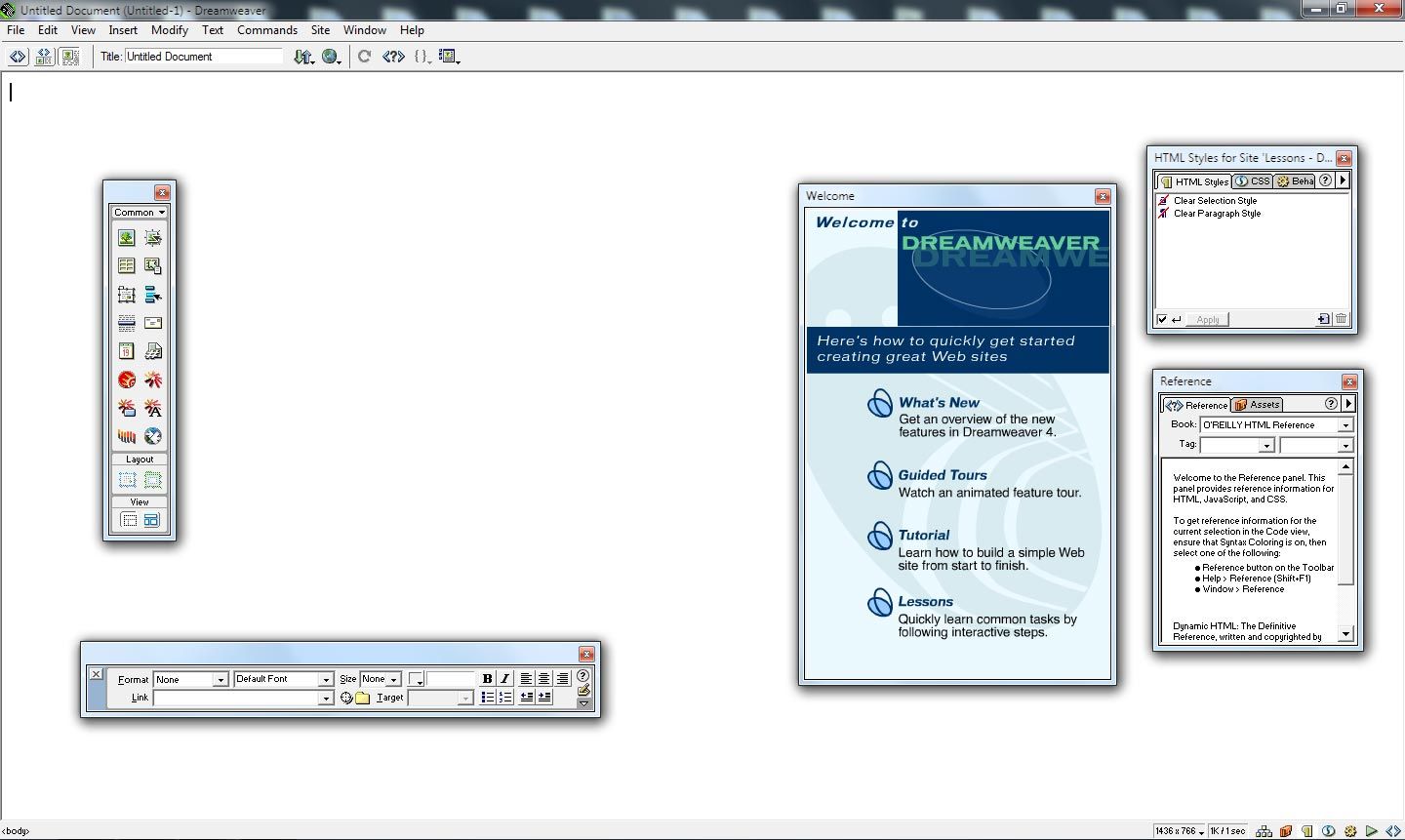Open the window size dropdown in status bar

click(x=1179, y=831)
